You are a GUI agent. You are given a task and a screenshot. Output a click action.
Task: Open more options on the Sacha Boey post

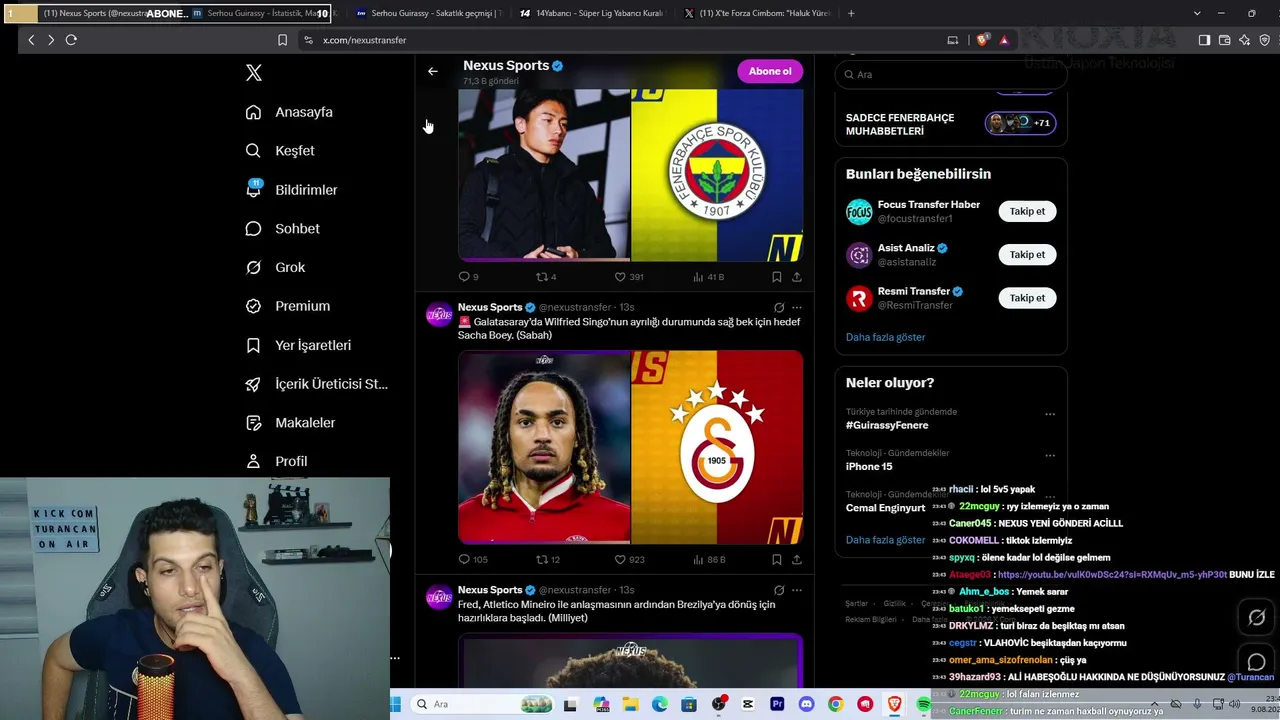point(797,308)
